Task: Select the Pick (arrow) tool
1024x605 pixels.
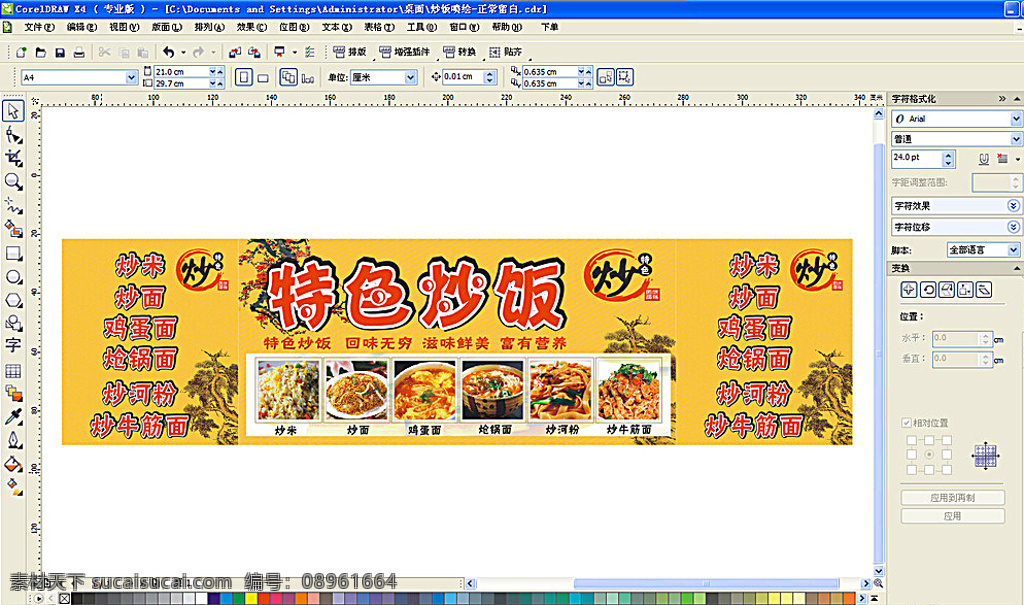Action: coord(13,111)
